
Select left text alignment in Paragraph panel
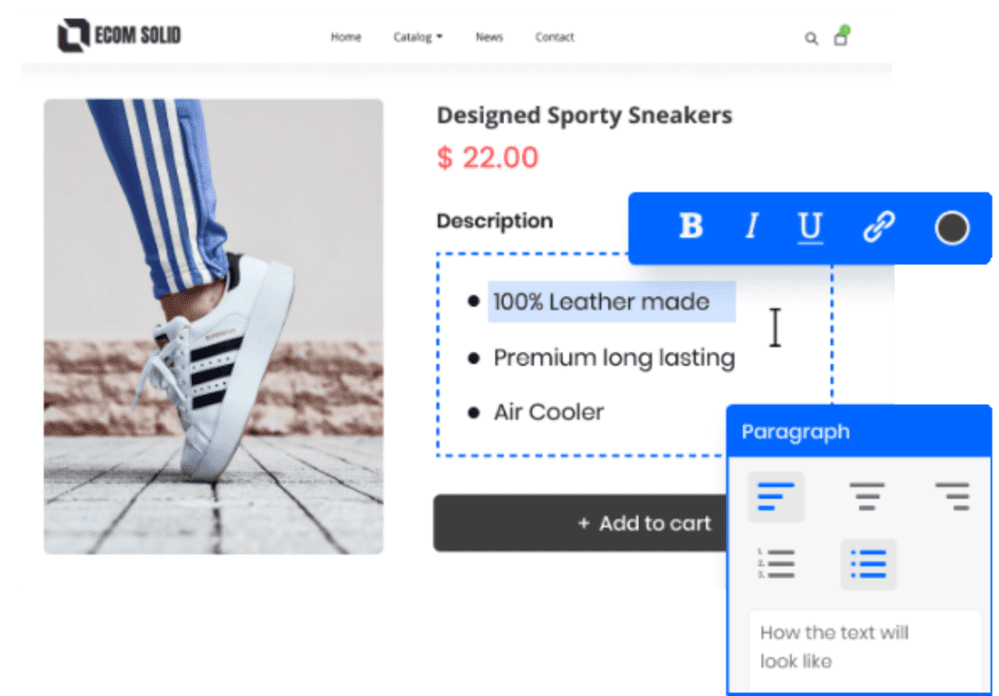775,497
